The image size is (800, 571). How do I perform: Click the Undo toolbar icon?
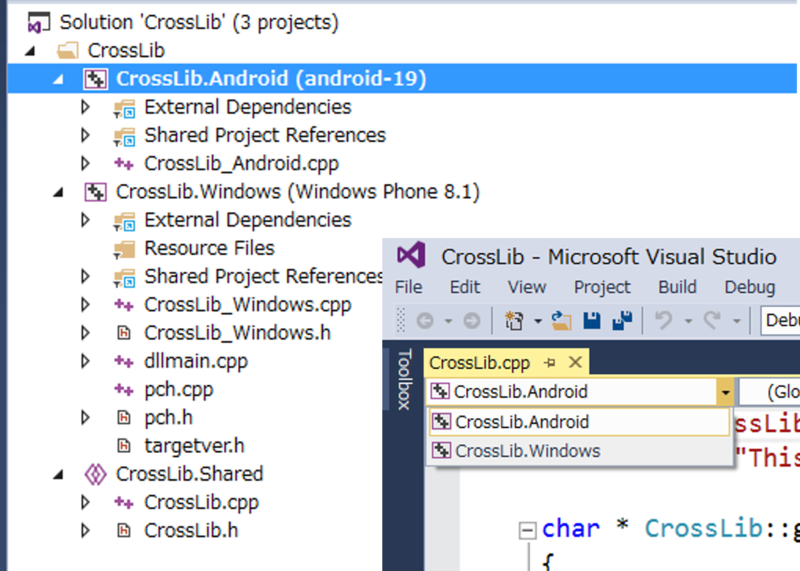tap(664, 321)
